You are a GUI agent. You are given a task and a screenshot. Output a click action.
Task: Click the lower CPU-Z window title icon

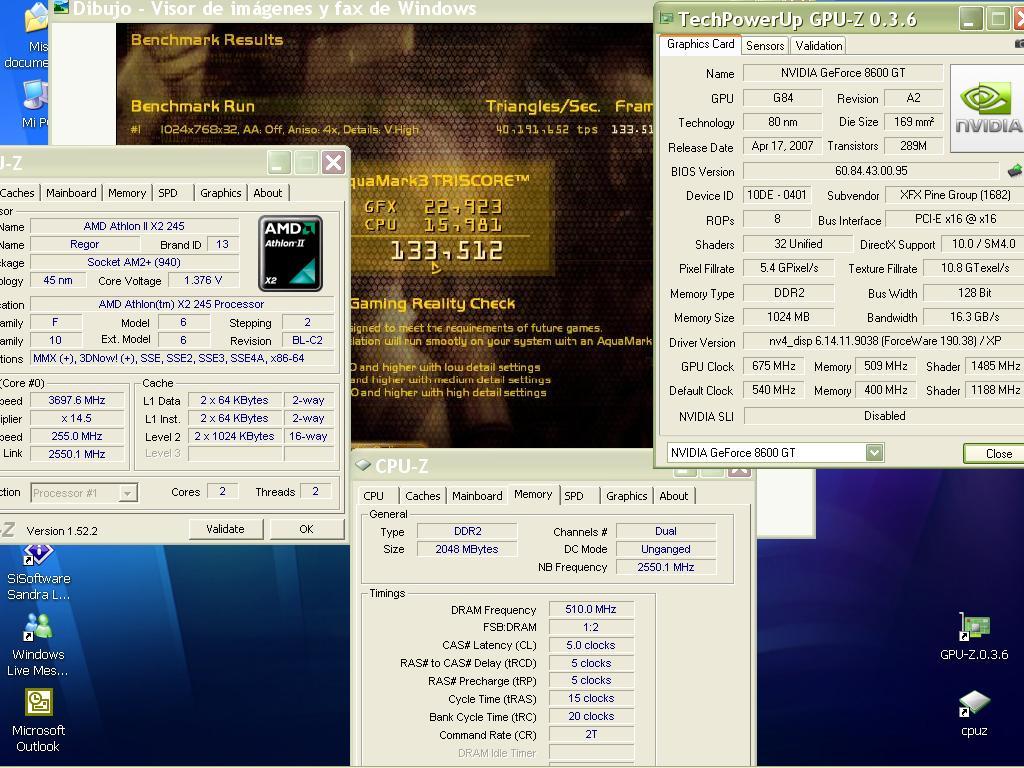(x=362, y=465)
